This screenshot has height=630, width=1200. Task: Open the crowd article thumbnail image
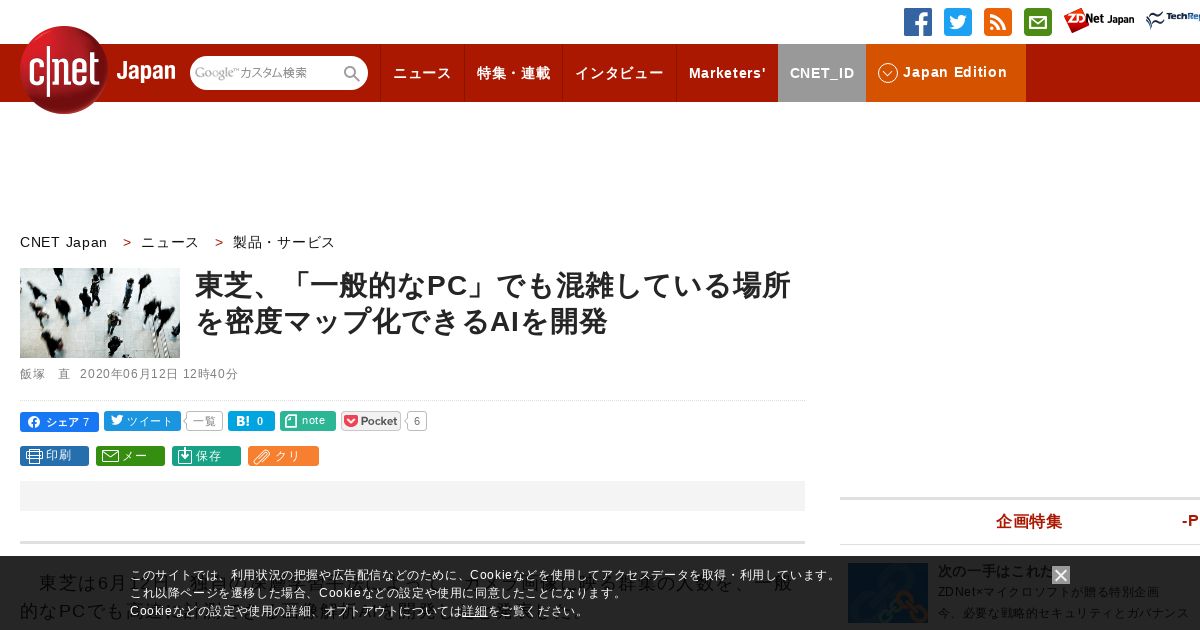tap(100, 313)
